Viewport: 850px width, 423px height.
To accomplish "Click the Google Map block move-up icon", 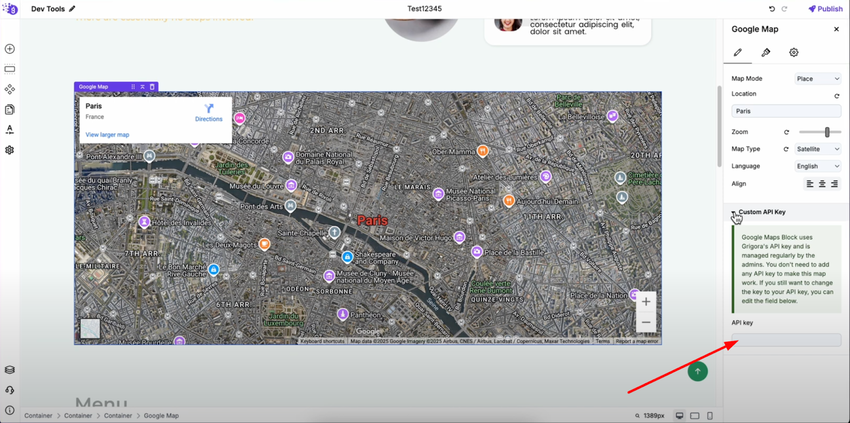I will pos(143,87).
